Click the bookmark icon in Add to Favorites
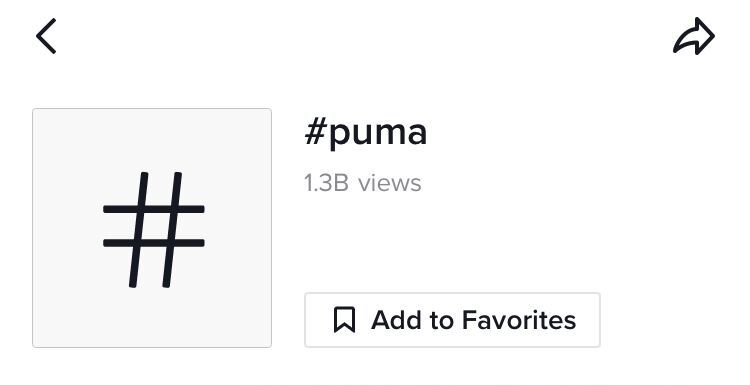The width and height of the screenshot is (750, 385). coord(344,320)
